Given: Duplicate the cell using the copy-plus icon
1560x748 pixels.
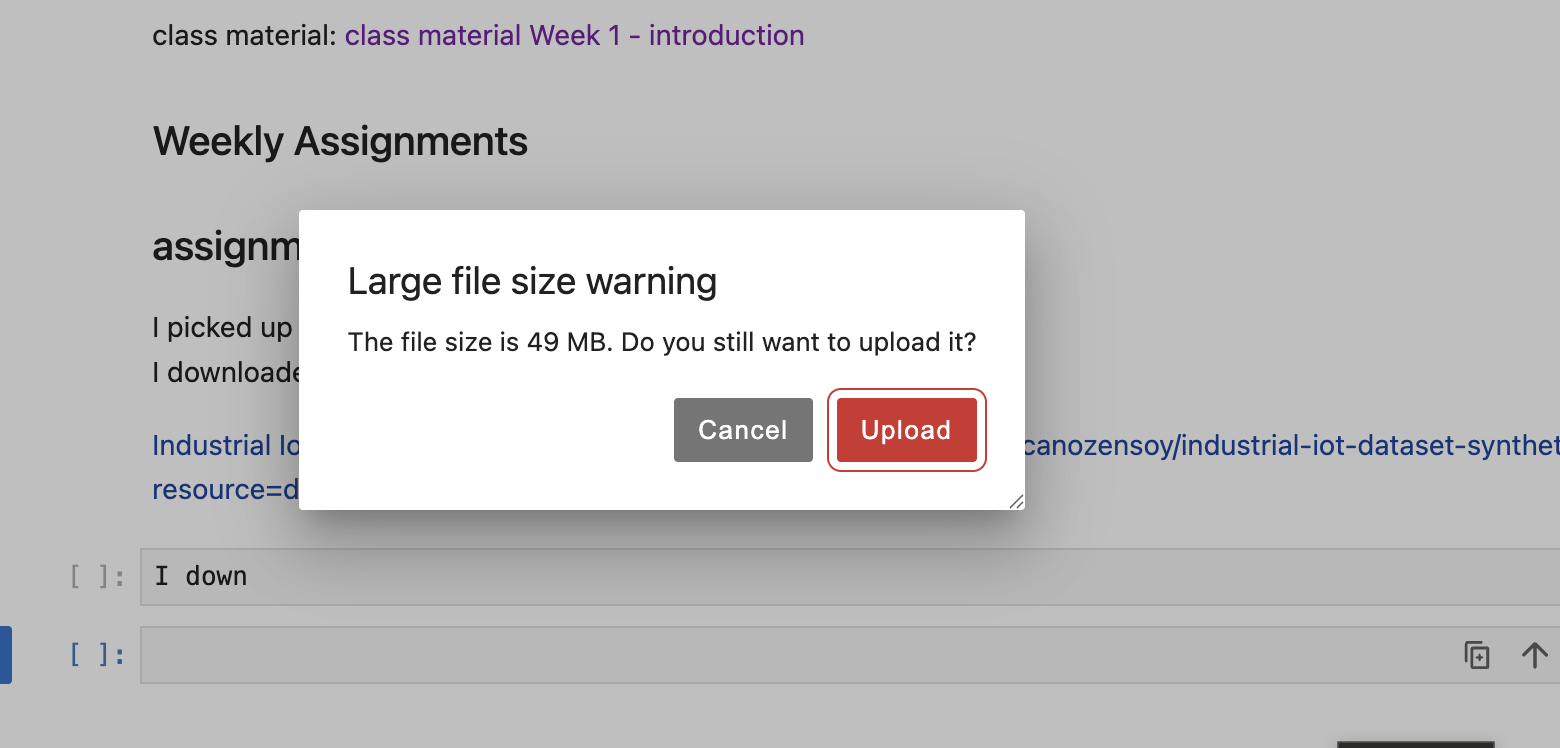Looking at the screenshot, I should 1477,655.
